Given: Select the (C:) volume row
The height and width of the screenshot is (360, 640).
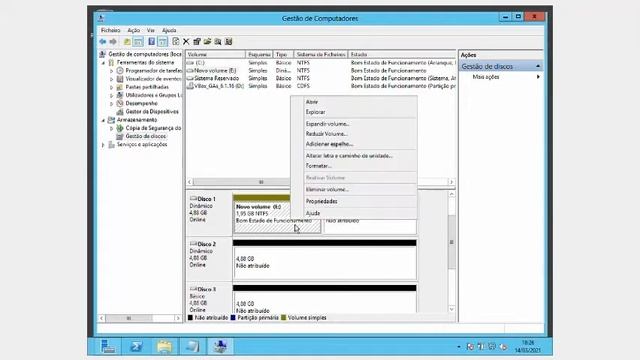Looking at the screenshot, I should pyautogui.click(x=321, y=63).
